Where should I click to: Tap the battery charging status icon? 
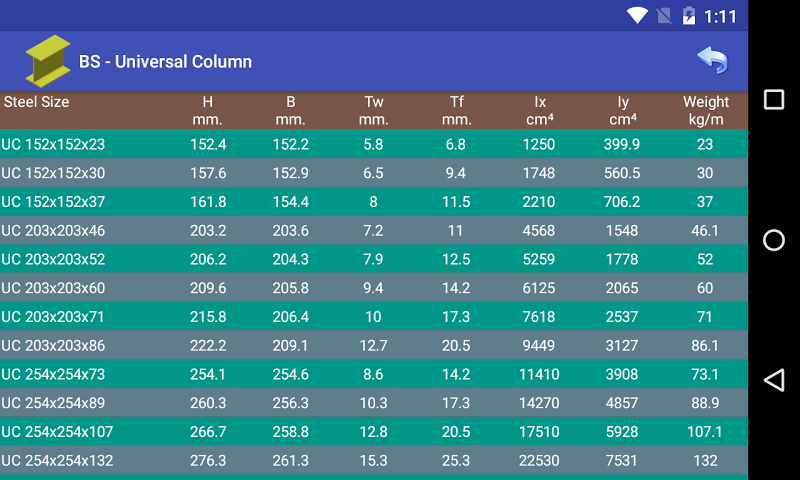pos(688,16)
